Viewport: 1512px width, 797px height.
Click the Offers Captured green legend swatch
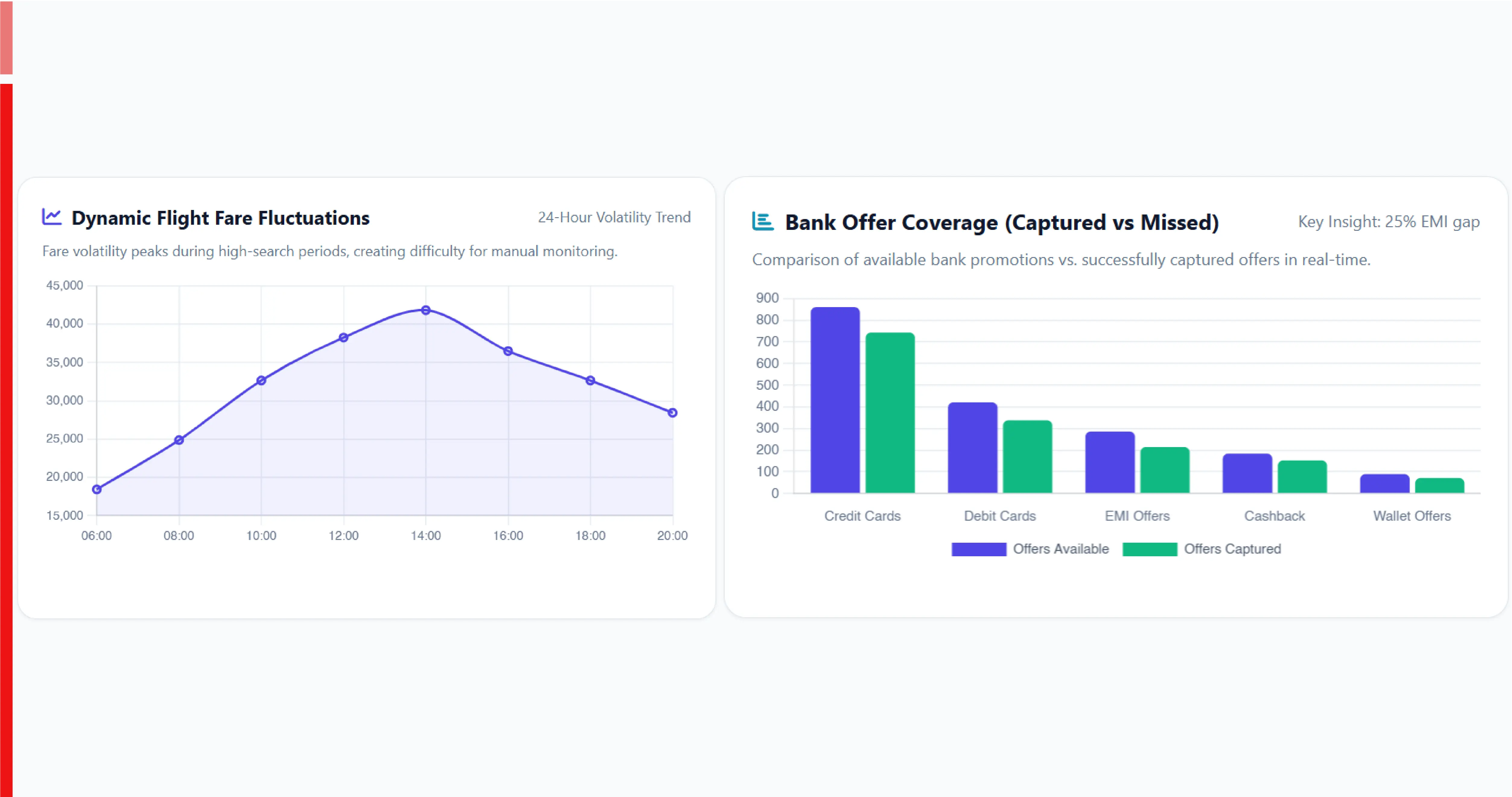[x=1149, y=549]
